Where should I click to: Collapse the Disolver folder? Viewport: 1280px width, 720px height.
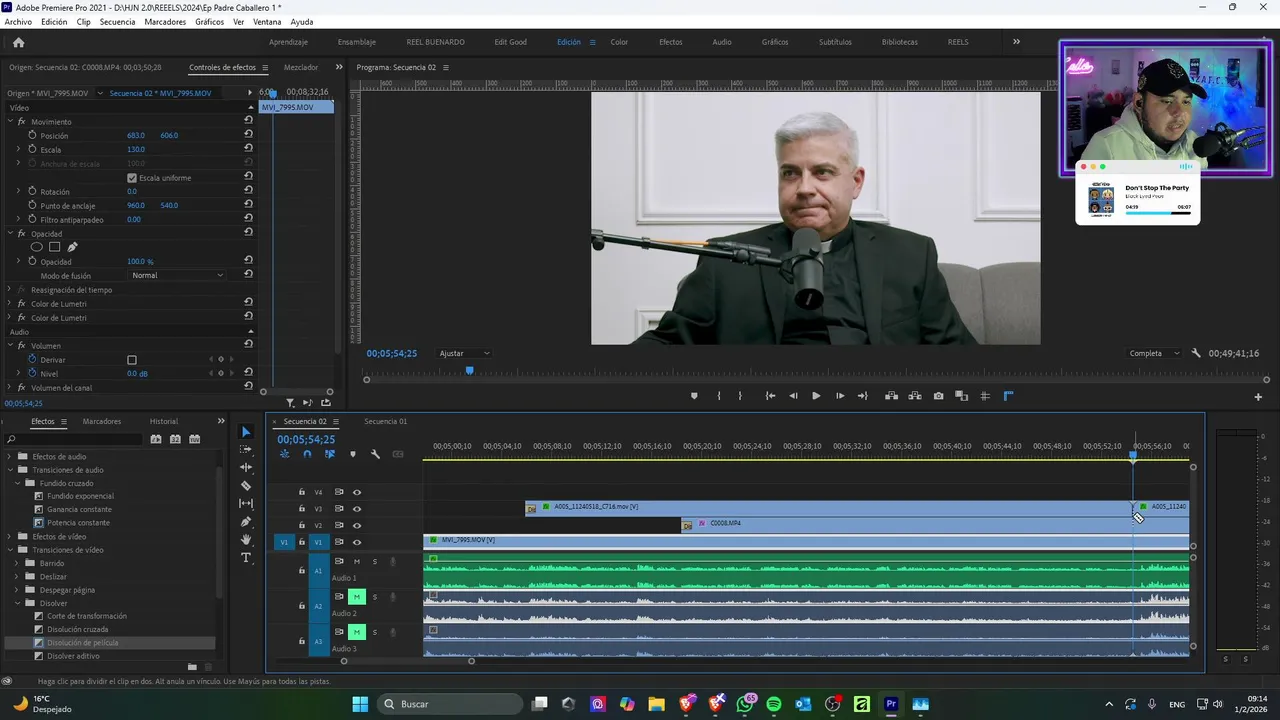point(18,603)
